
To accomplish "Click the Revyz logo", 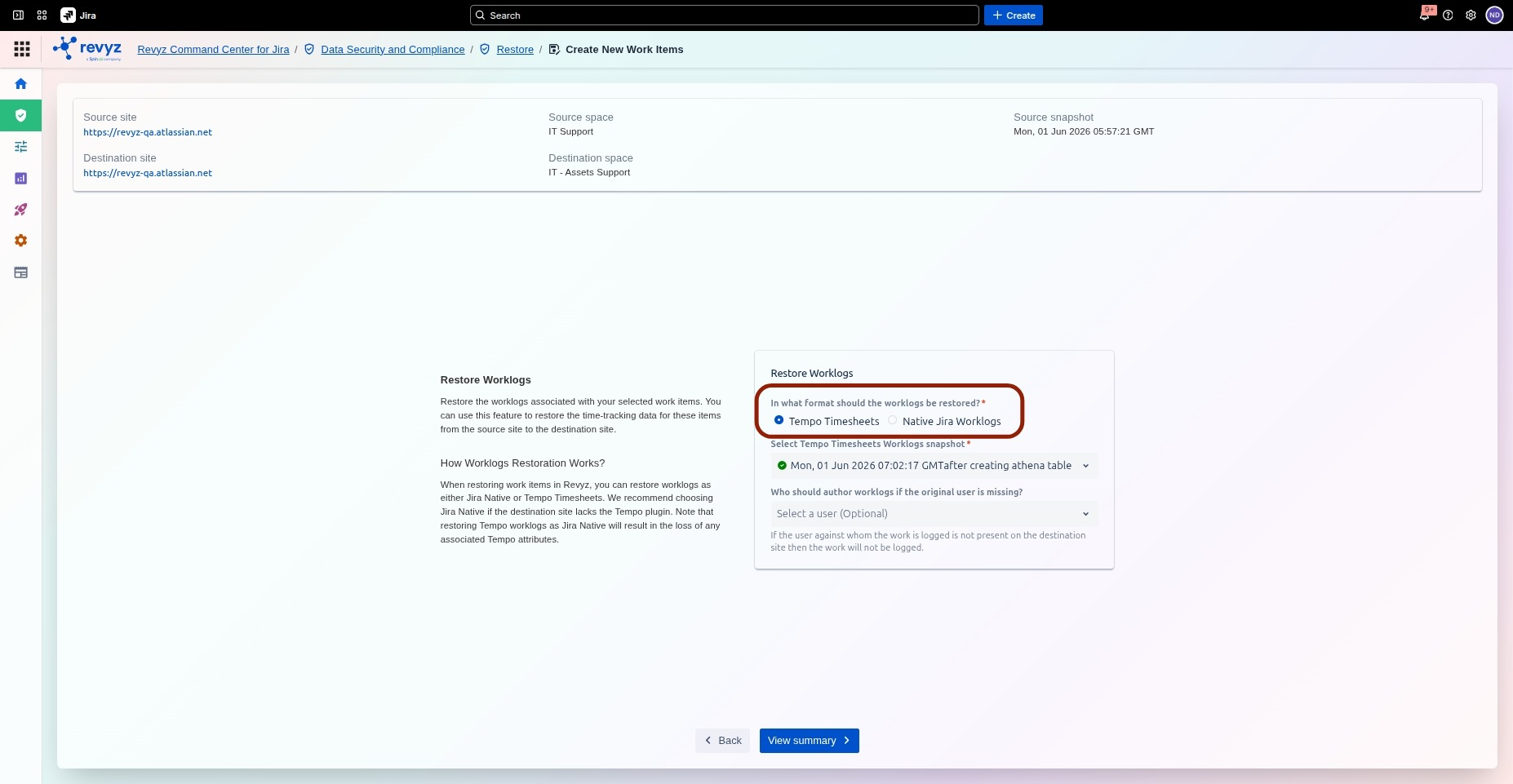I will pos(87,49).
